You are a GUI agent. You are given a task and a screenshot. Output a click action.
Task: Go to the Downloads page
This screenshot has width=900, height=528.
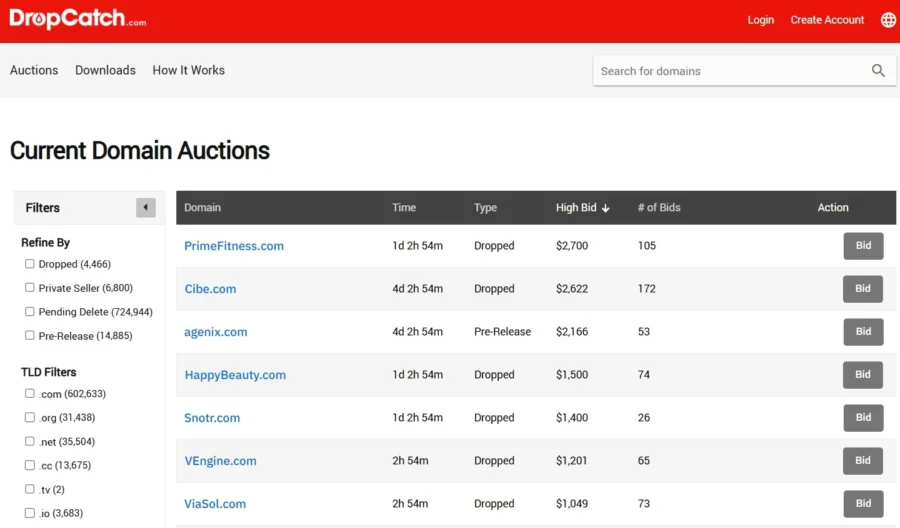(106, 70)
